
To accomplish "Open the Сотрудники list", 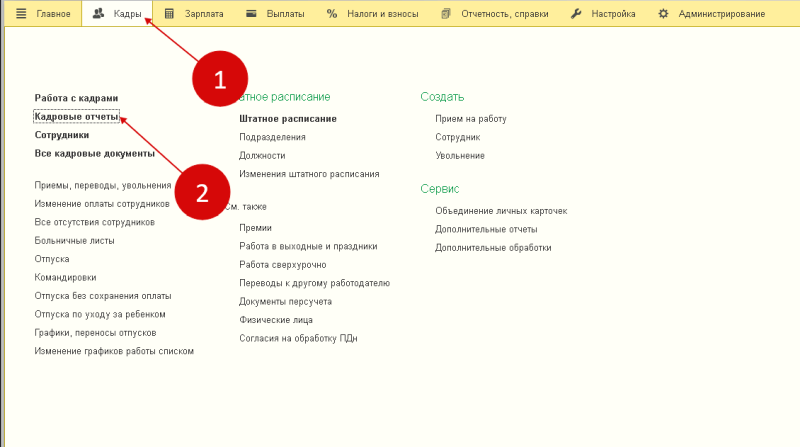I will (x=62, y=135).
